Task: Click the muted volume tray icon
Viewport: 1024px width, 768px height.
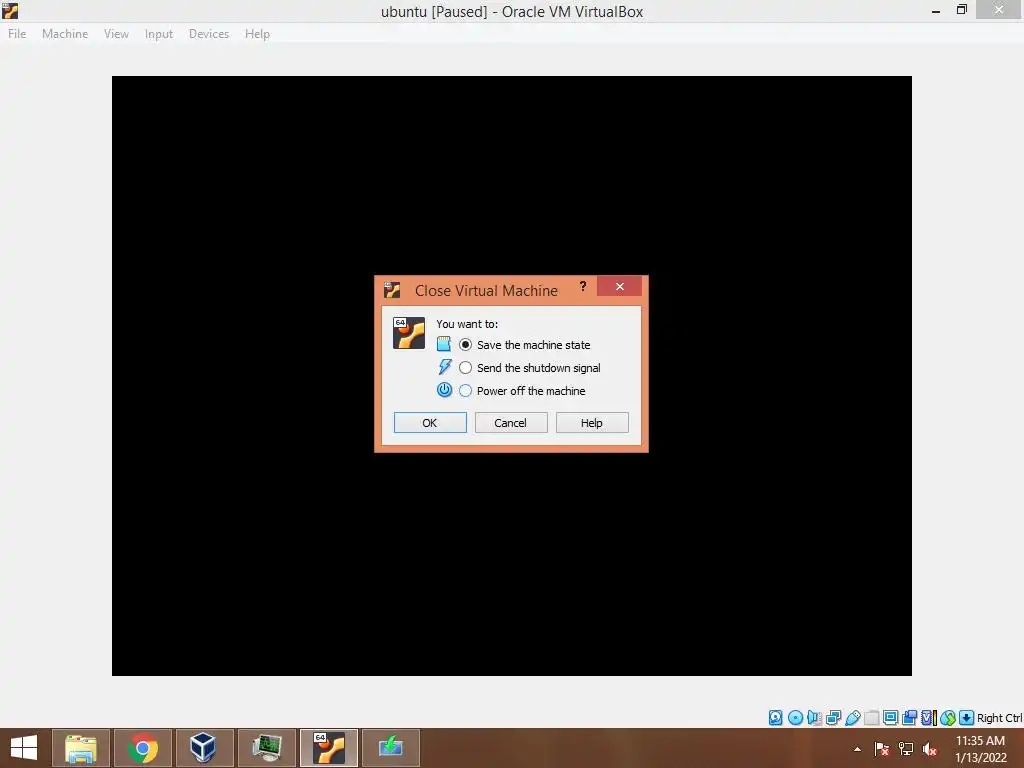Action: 930,749
